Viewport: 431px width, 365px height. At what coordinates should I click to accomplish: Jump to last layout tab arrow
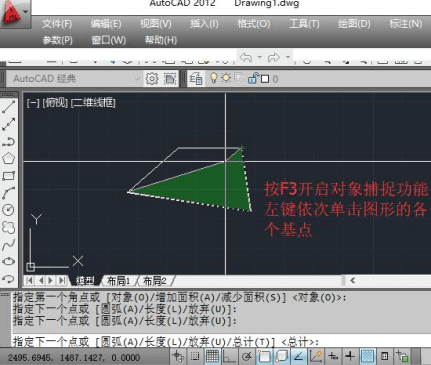62,280
